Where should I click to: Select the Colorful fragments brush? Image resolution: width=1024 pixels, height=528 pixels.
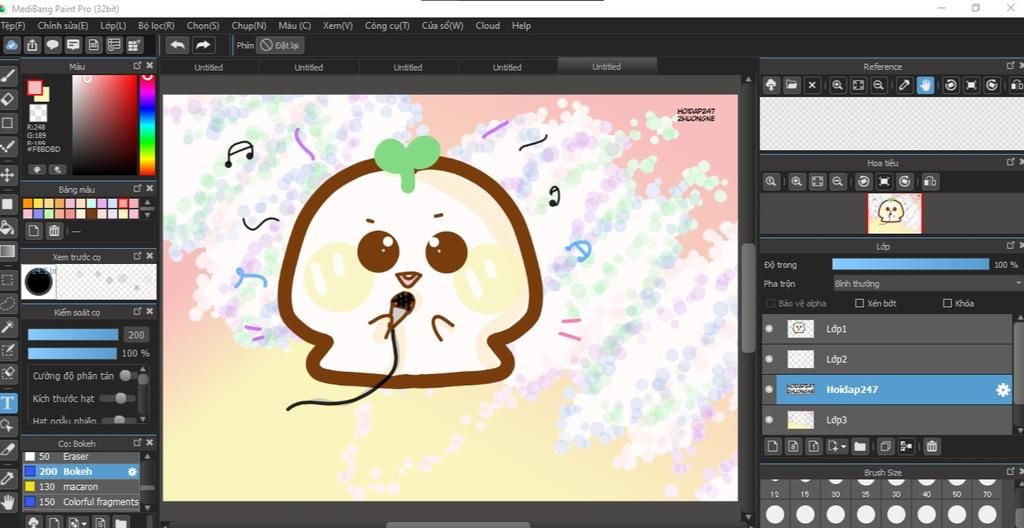(82, 502)
